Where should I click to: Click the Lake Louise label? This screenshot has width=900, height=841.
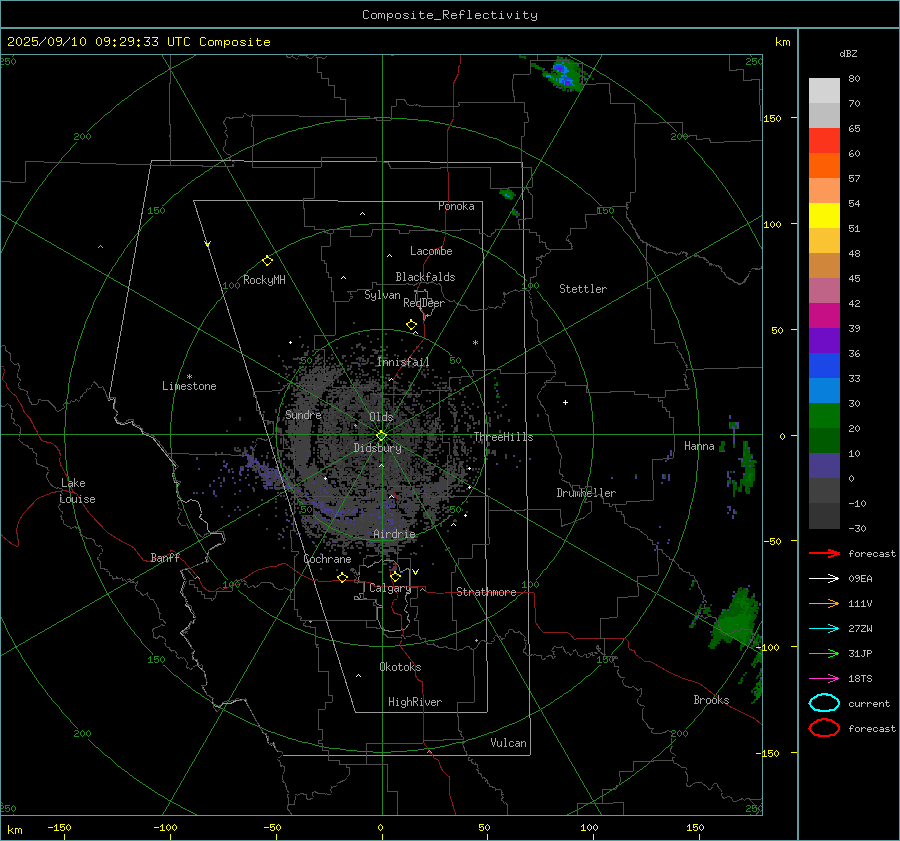(77, 491)
